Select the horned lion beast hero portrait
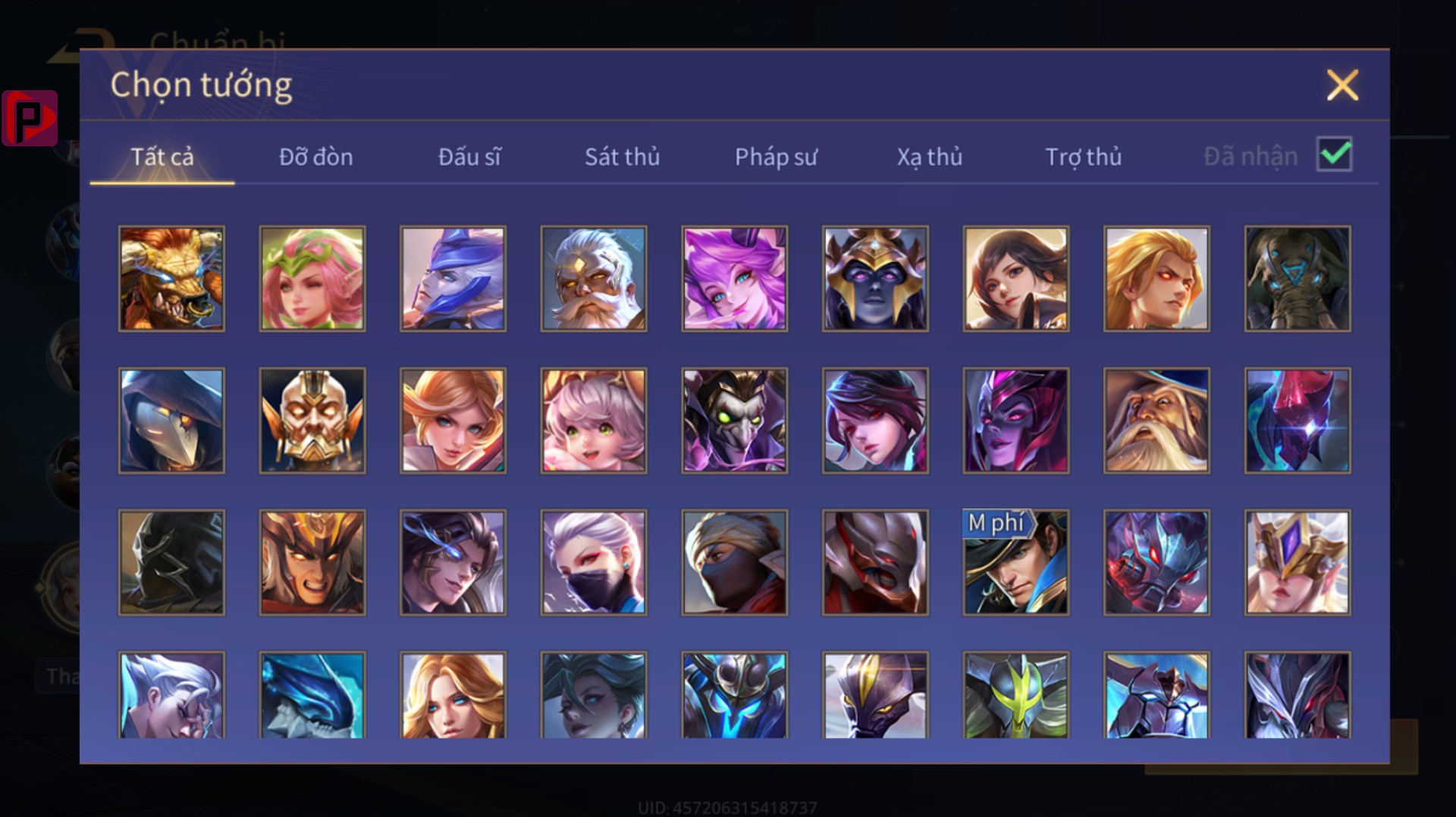 tap(171, 278)
